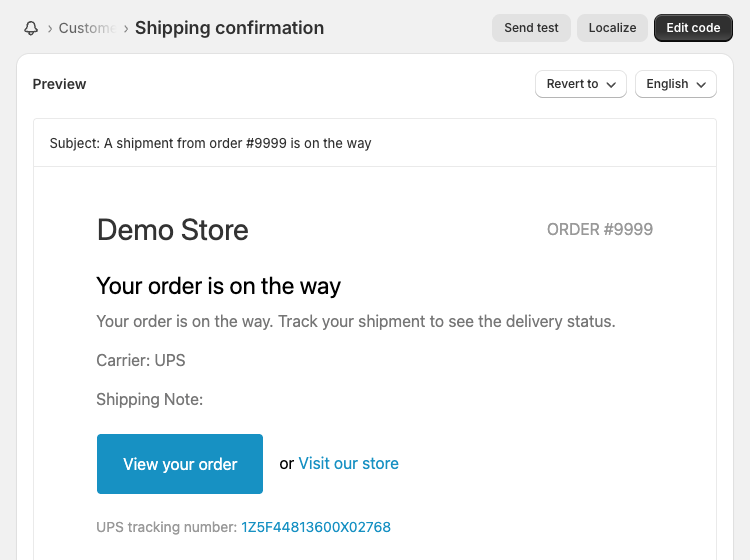Click the Carrier: UPS line
Screen dimensions: 750x560
pyautogui.click(x=140, y=360)
